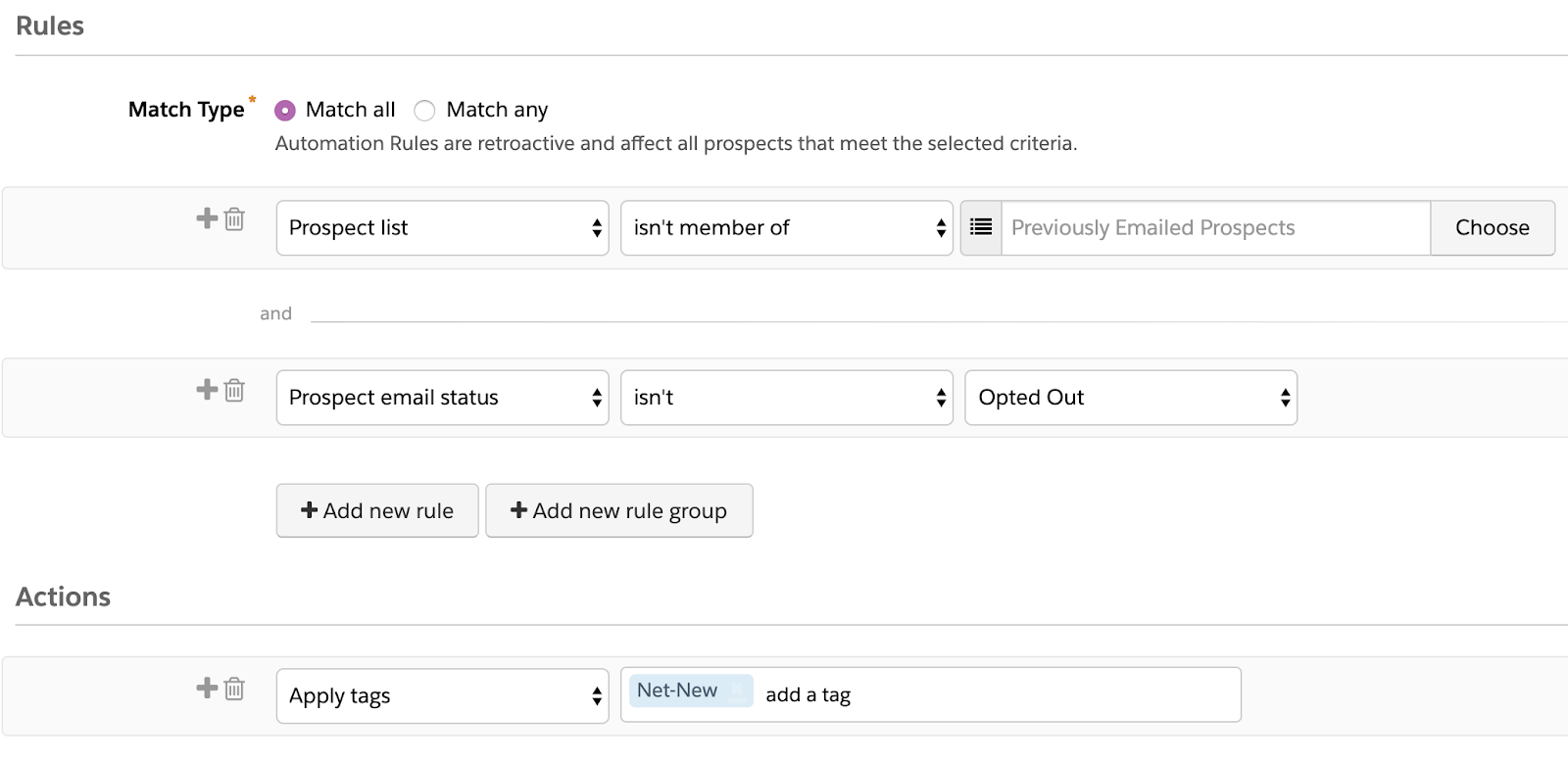This screenshot has width=1568, height=762.
Task: Delete the Prospect list rule via trash icon
Action: [x=234, y=219]
